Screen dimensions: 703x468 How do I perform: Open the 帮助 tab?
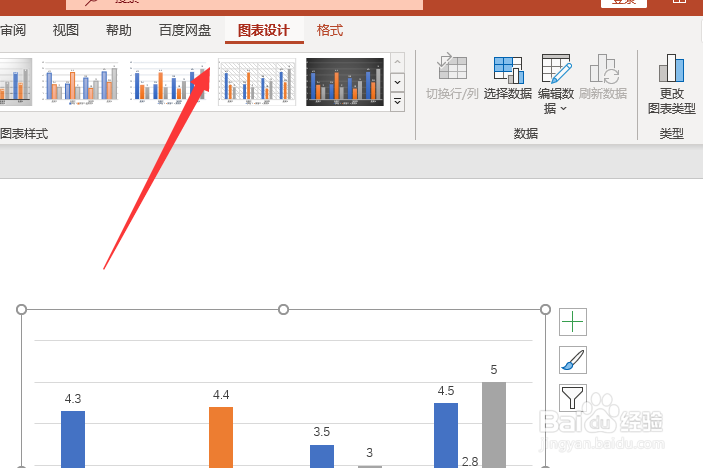click(118, 30)
